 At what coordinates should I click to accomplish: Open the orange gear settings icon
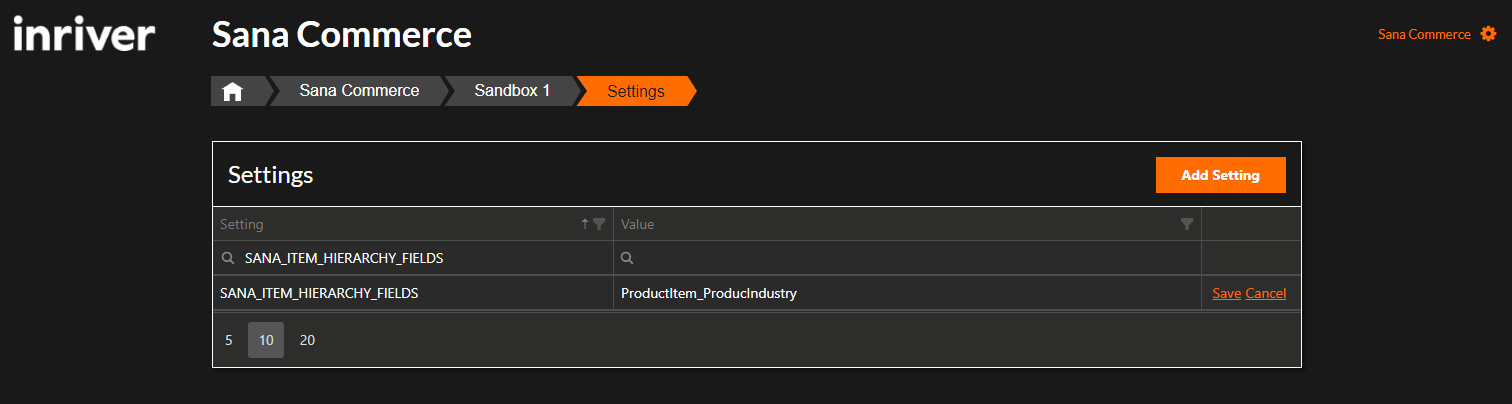[1488, 34]
